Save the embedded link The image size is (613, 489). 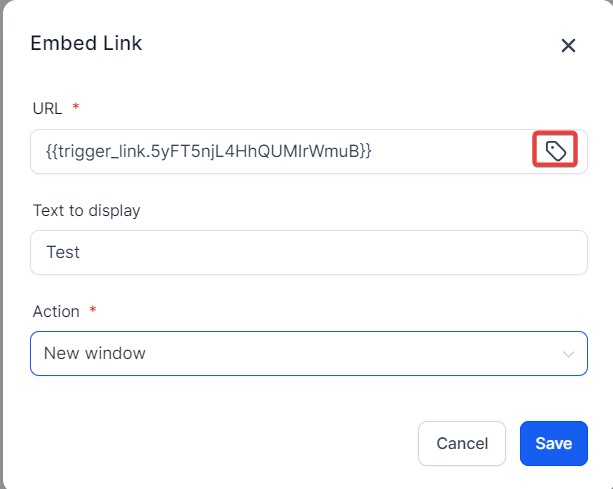coord(553,443)
